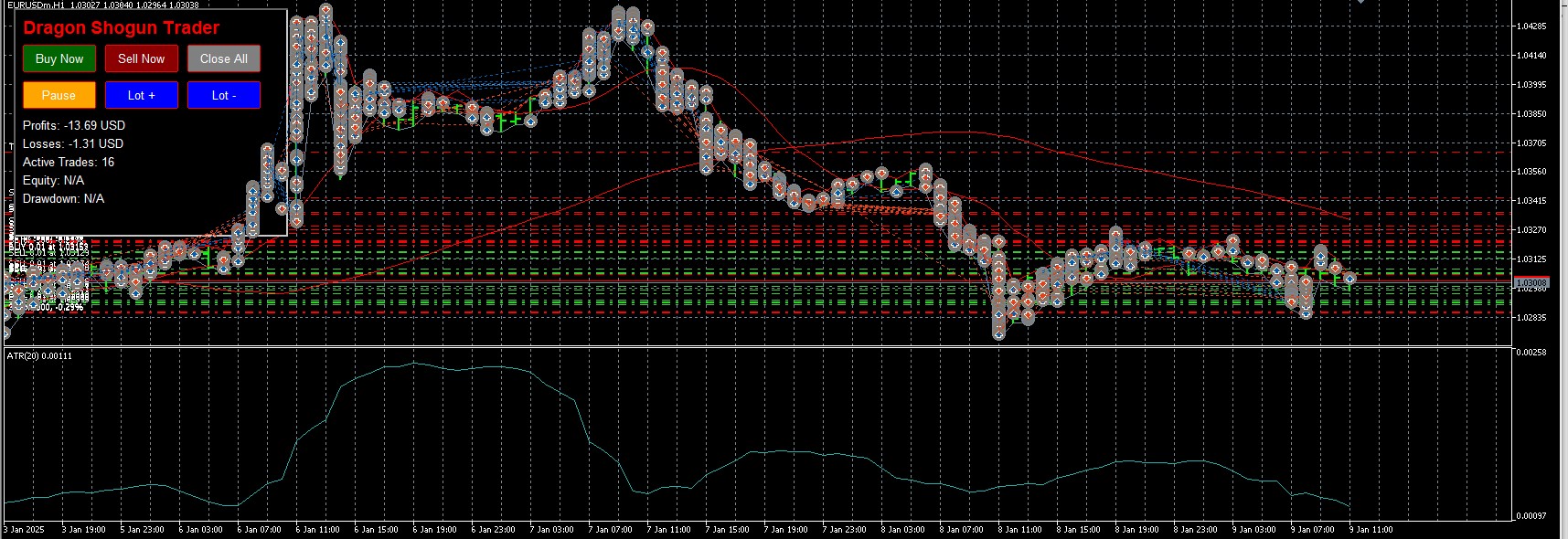Click the 6 Jan 03:00 time label
Image resolution: width=1568 pixels, height=539 pixels.
tap(201, 529)
